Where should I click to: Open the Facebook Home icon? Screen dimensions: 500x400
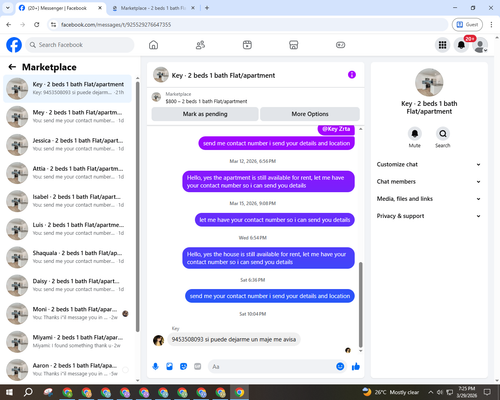click(153, 45)
